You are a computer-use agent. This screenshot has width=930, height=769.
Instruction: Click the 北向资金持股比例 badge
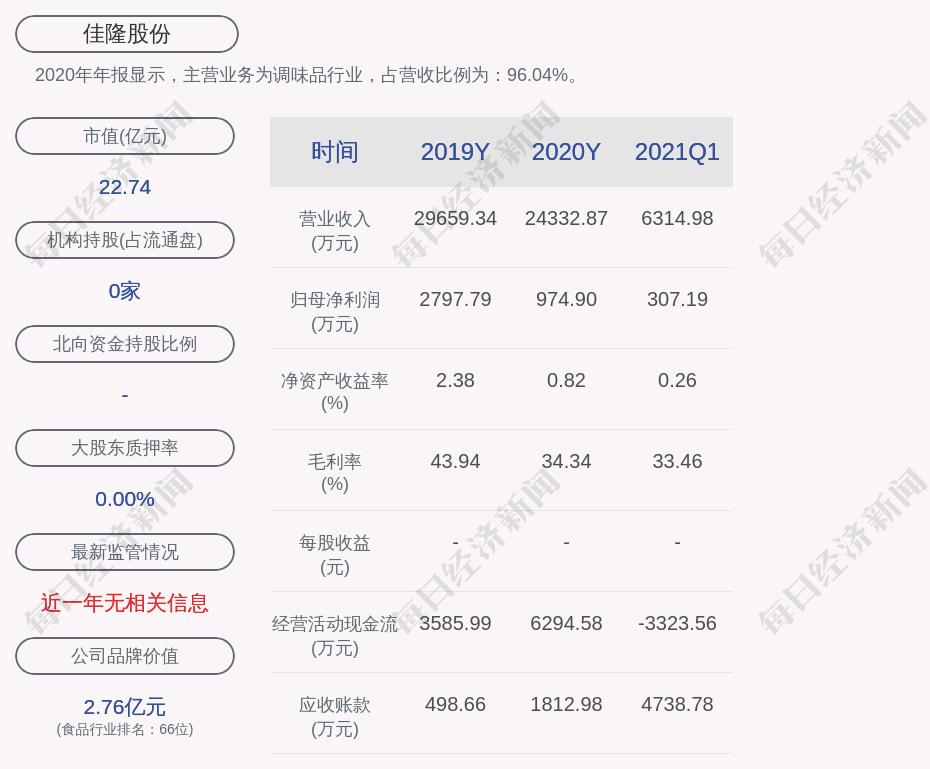pyautogui.click(x=124, y=344)
